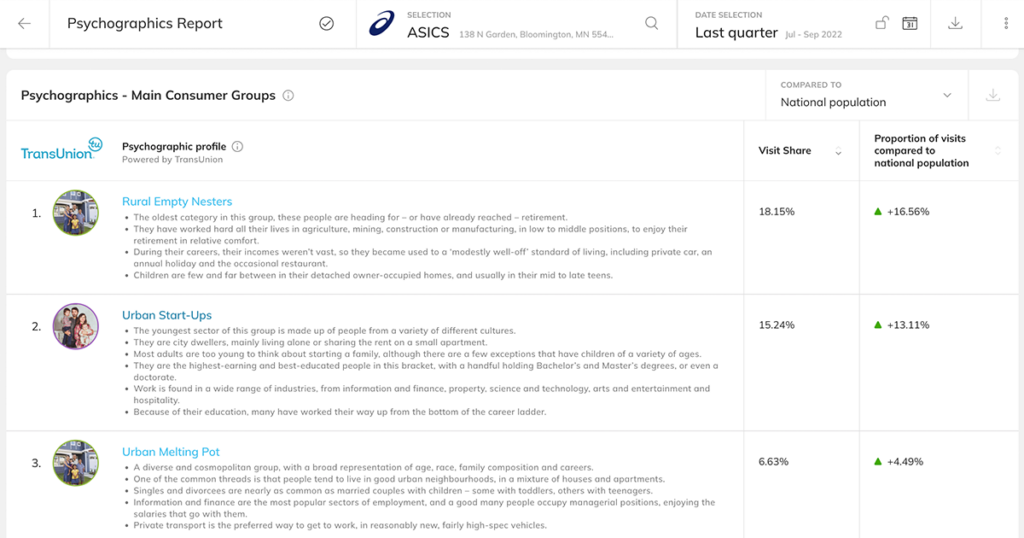1024x538 pixels.
Task: Show info for Main Consumer Groups title
Action: [x=288, y=95]
